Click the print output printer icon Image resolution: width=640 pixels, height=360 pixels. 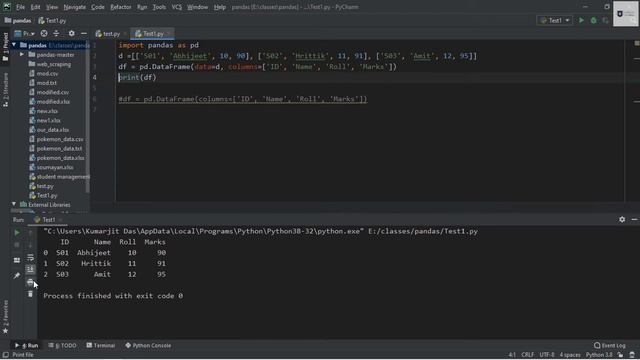tap(30, 282)
